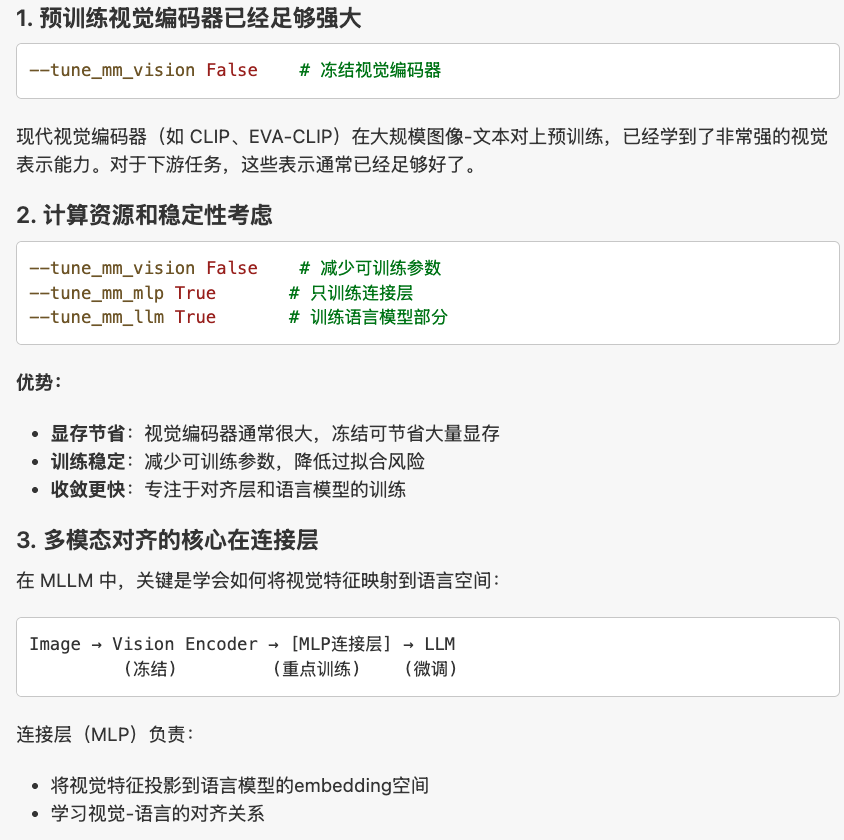Click the "(微调)" label under LLM
844x840 pixels.
431,669
